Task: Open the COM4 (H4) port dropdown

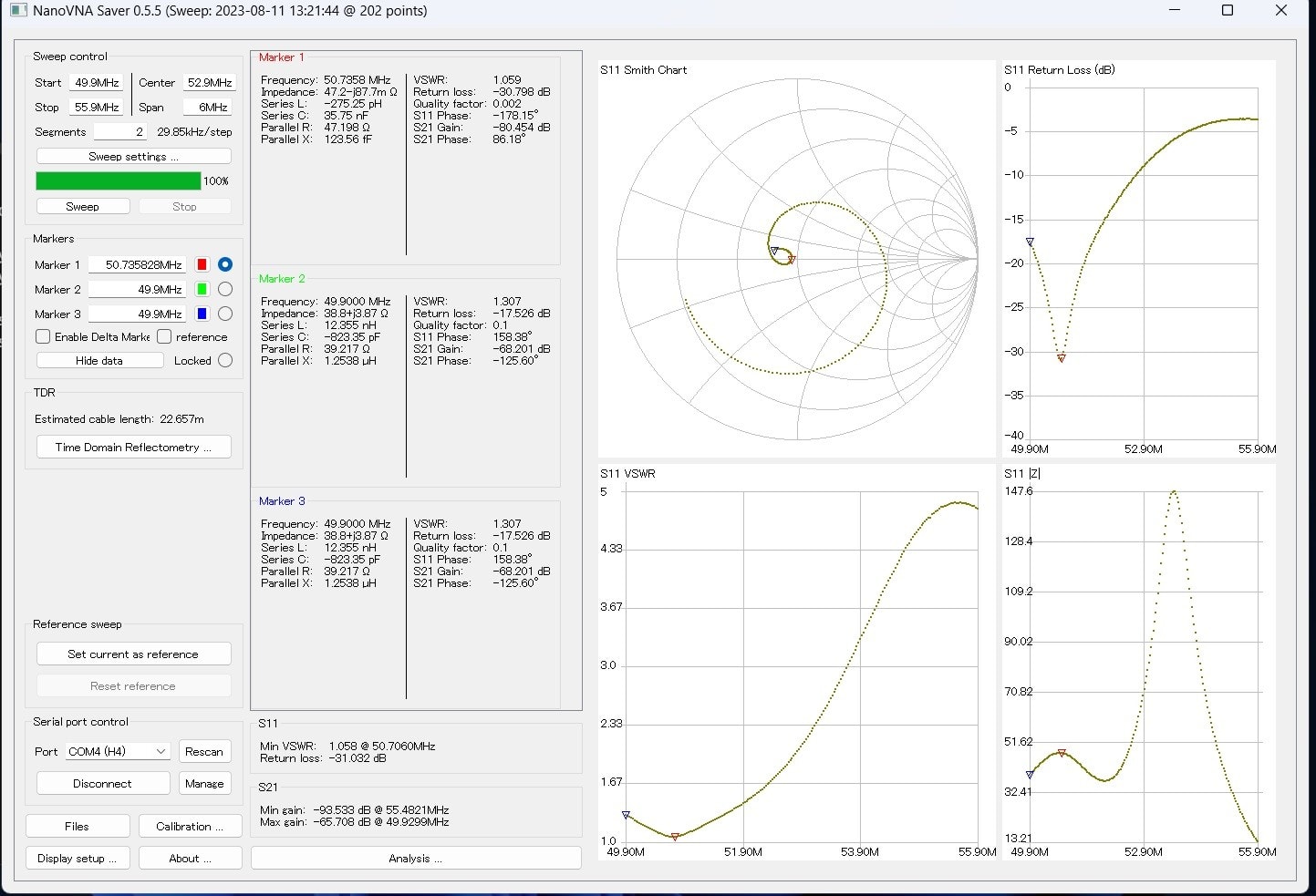Action: pyautogui.click(x=117, y=751)
